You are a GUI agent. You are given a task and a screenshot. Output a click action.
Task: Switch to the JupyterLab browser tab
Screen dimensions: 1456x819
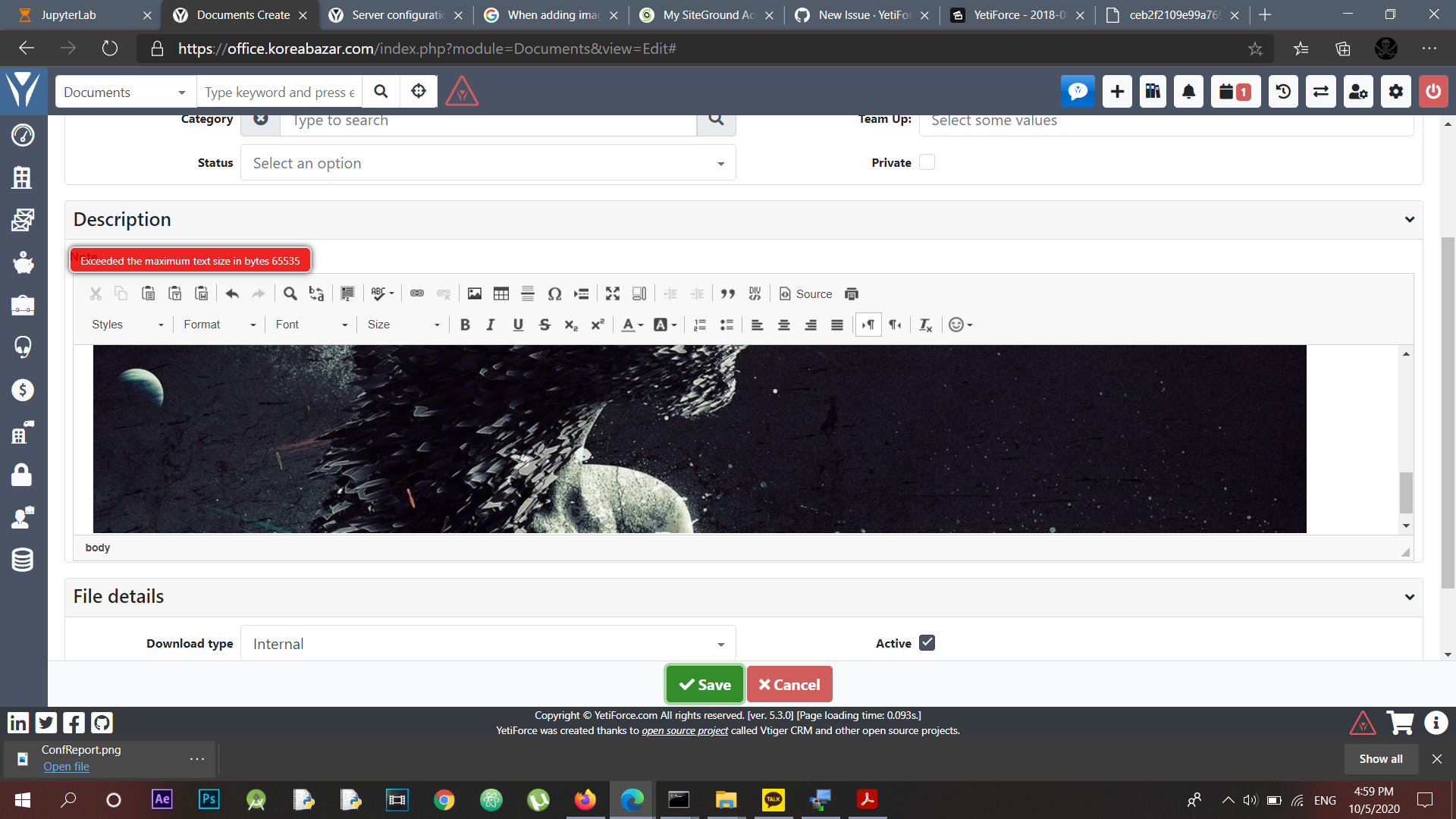(68, 15)
